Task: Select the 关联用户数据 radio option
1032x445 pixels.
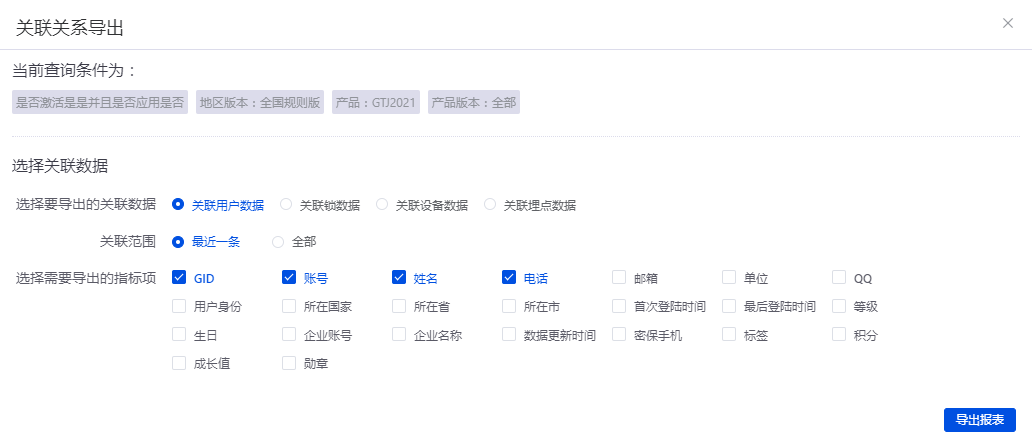Action: [178, 205]
